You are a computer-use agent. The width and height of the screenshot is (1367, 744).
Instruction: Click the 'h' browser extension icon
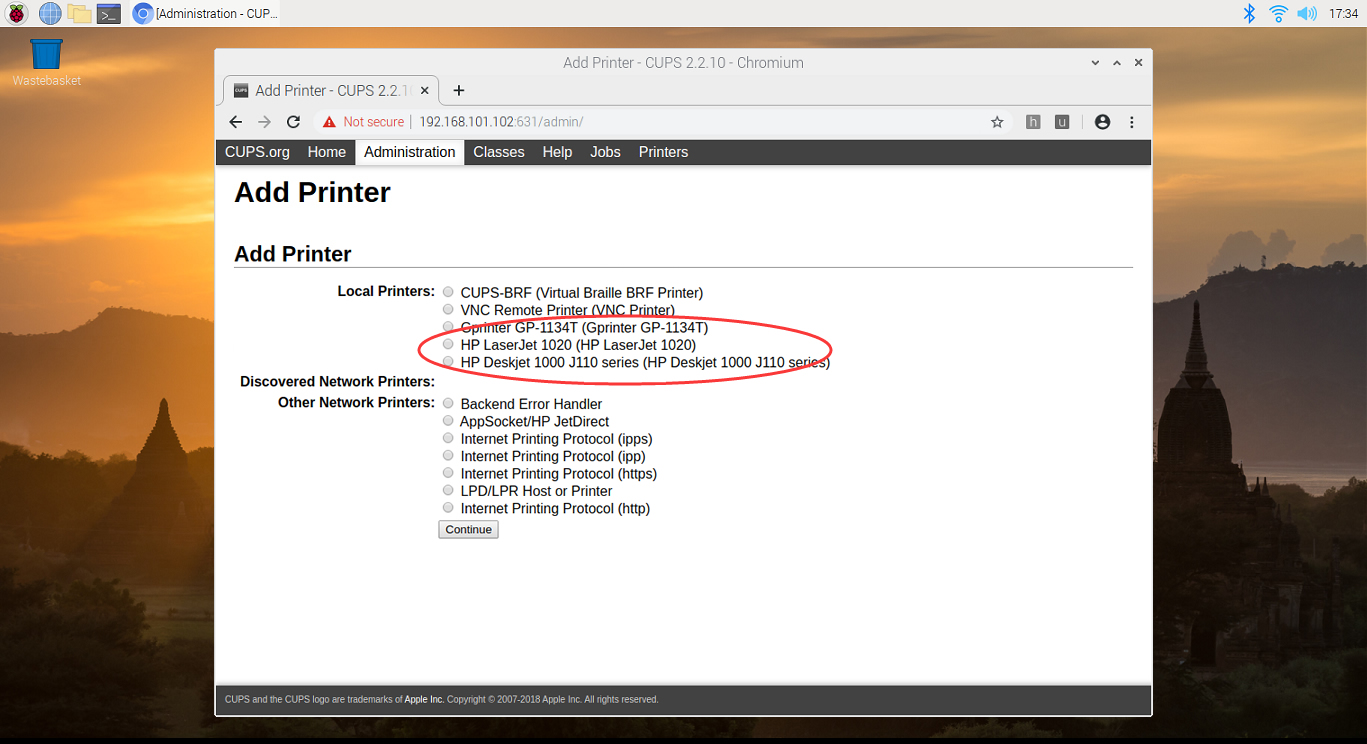click(1033, 122)
